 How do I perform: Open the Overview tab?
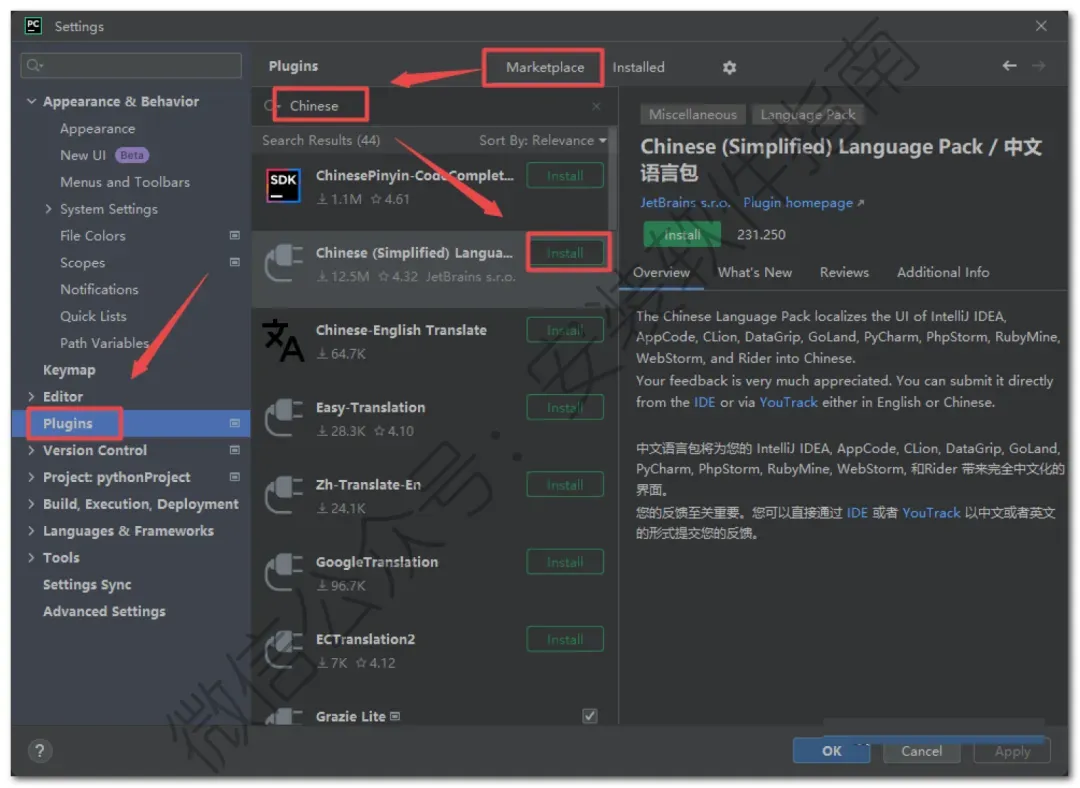(x=661, y=273)
